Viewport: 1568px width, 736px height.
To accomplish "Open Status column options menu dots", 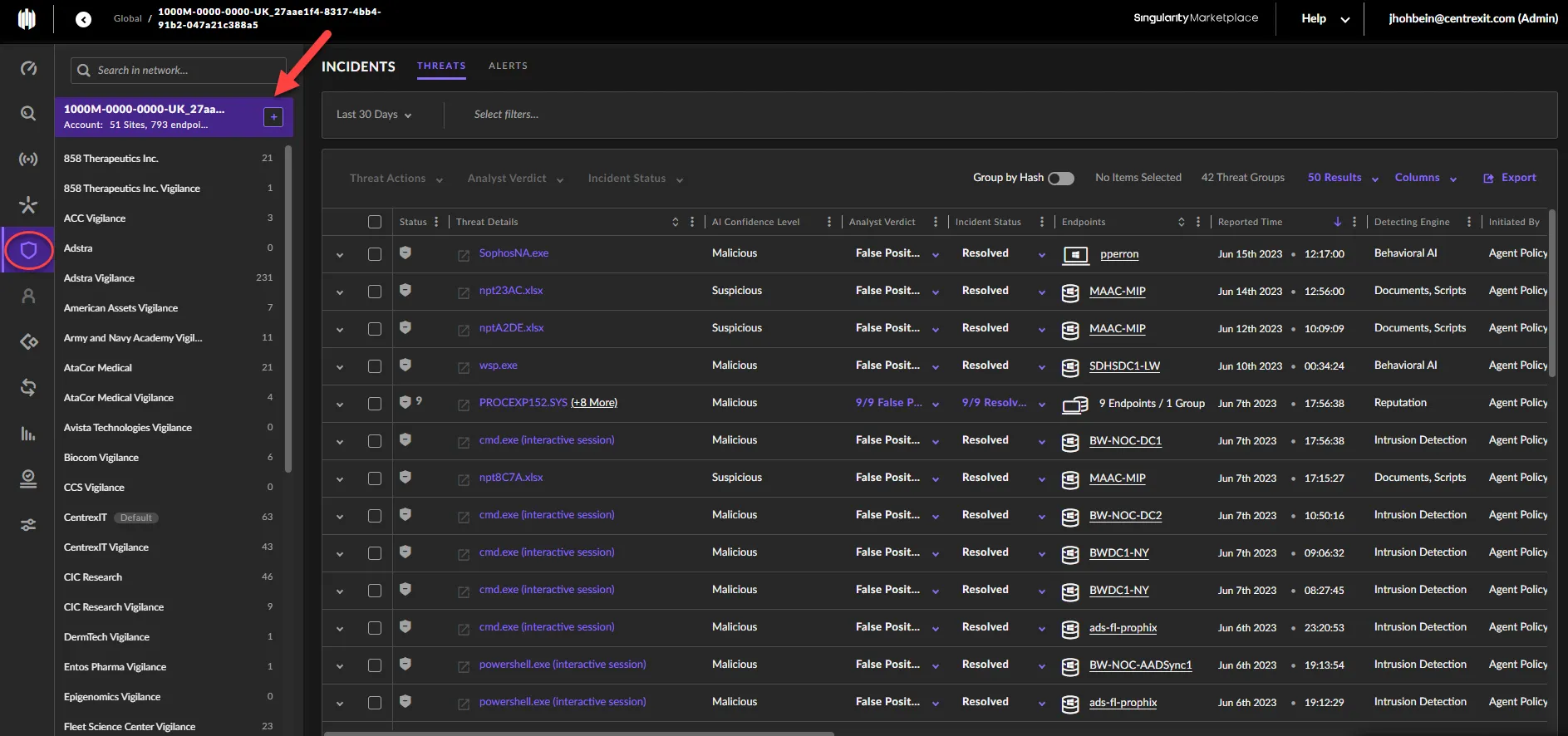I will tap(436, 222).
